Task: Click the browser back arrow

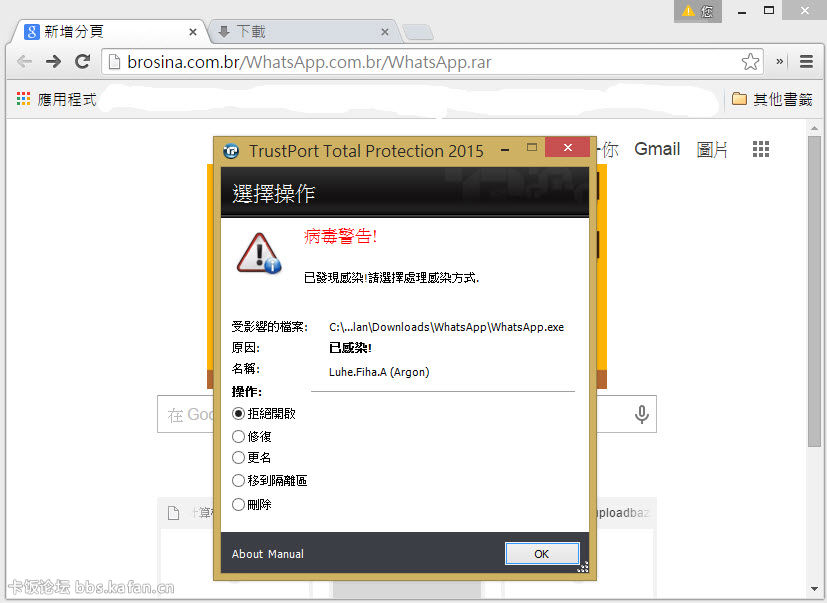Action: click(x=24, y=62)
